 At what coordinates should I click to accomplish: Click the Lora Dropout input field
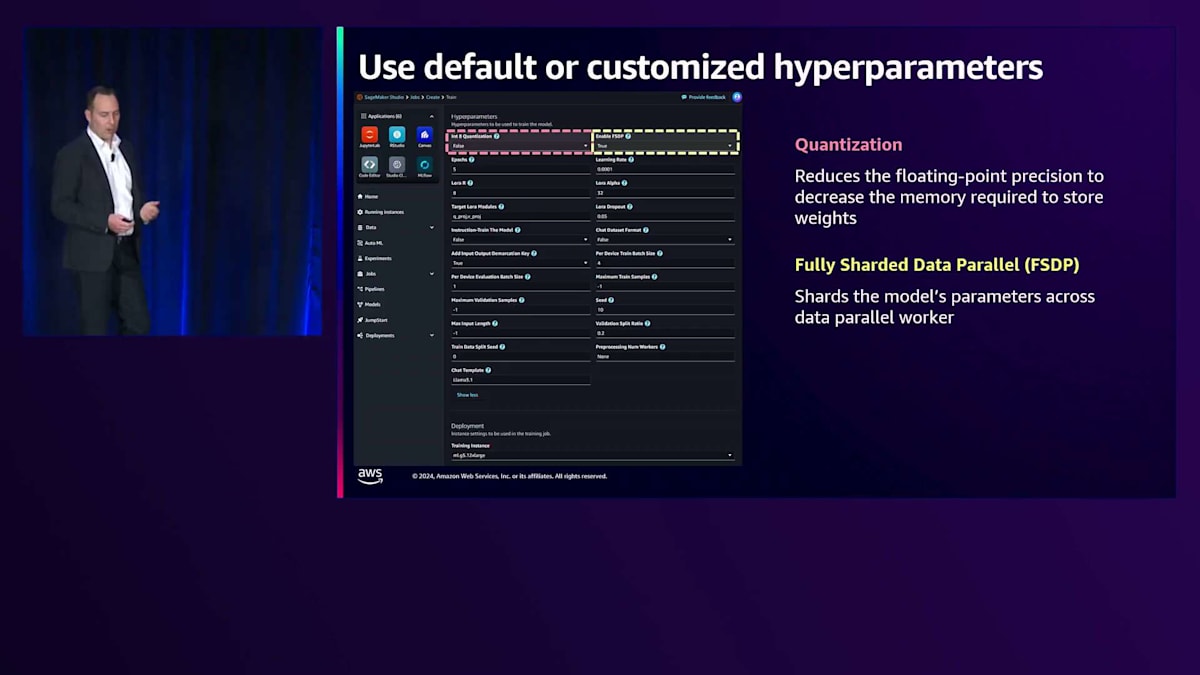[665, 216]
